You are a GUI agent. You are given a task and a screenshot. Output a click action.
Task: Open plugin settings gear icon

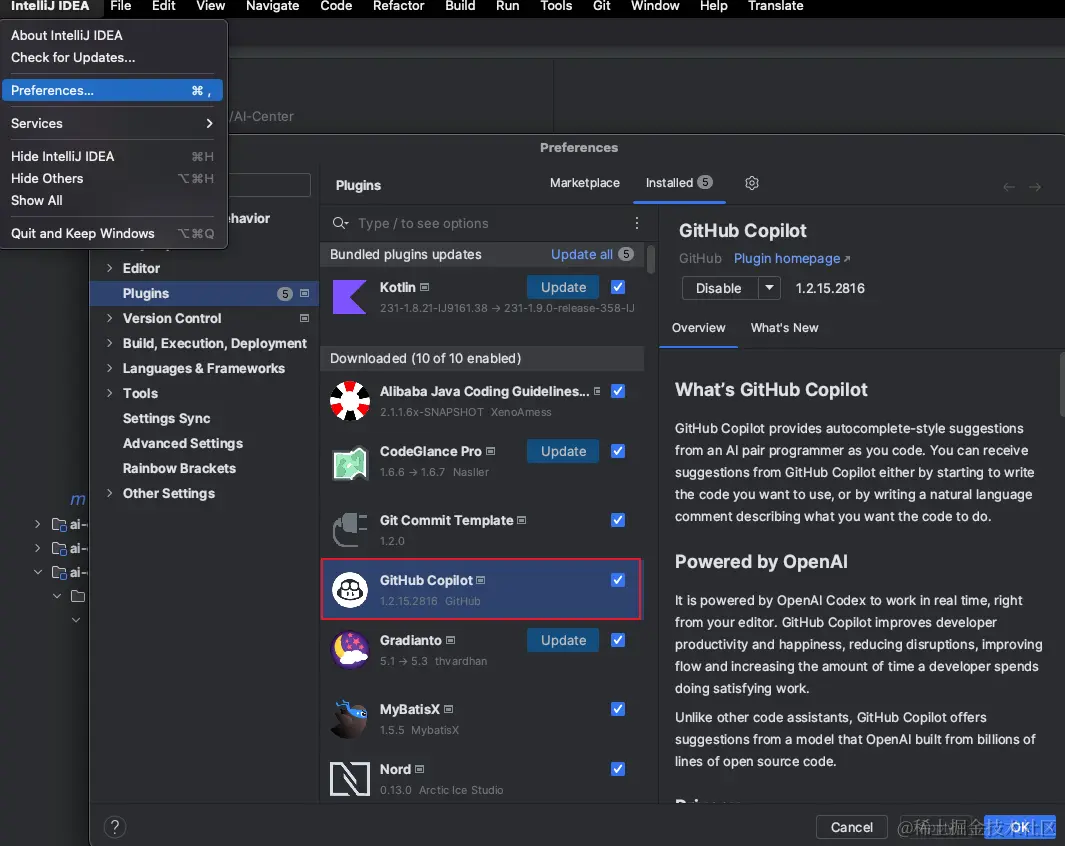coord(751,183)
